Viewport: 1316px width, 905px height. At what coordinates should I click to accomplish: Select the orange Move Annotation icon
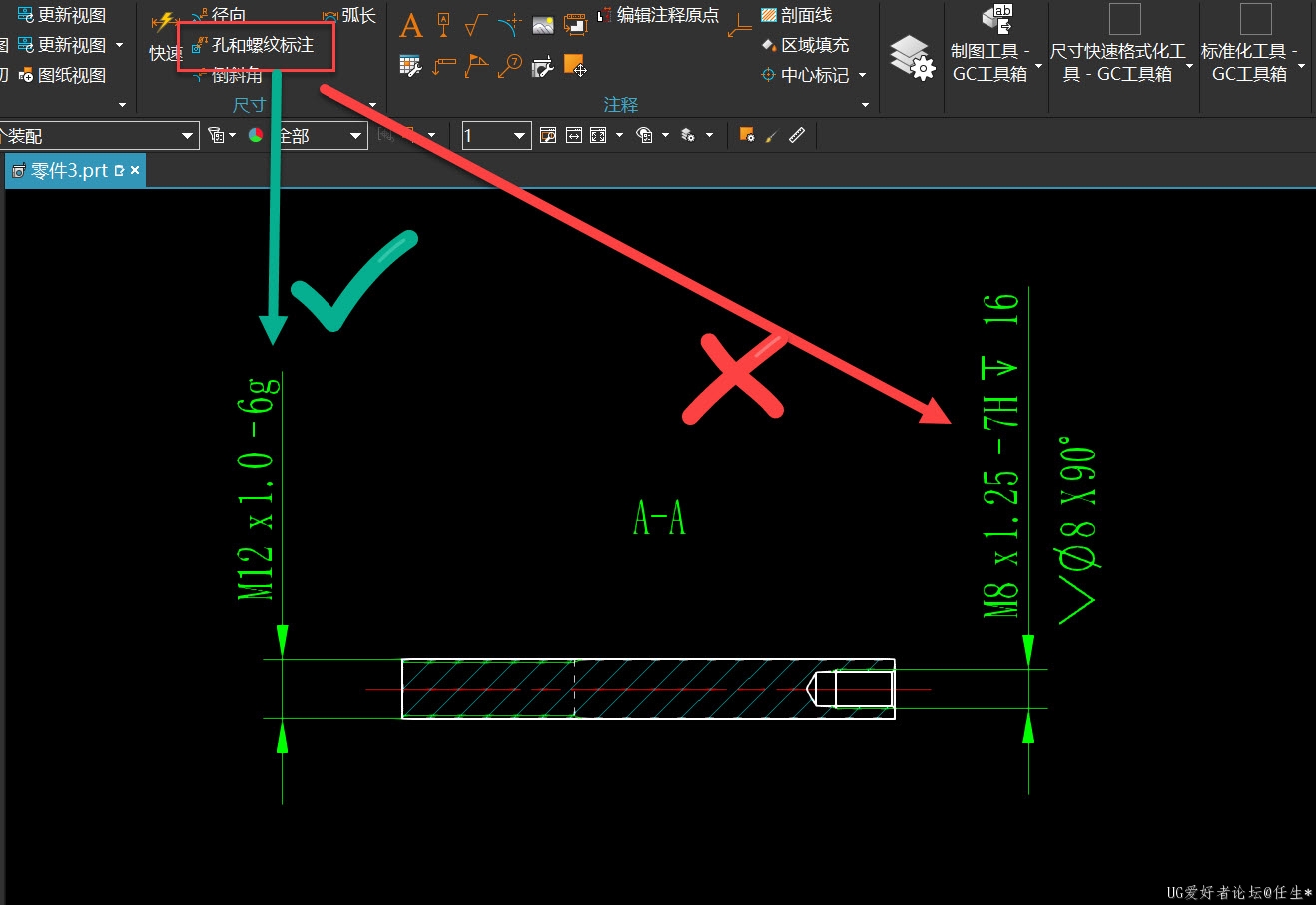575,67
